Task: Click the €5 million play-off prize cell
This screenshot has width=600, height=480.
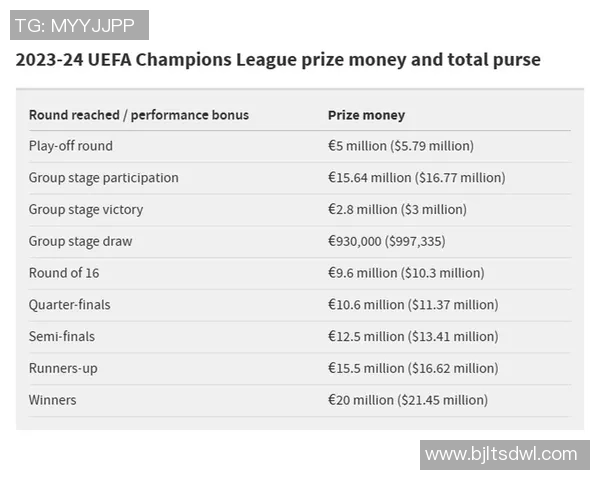Action: point(400,146)
